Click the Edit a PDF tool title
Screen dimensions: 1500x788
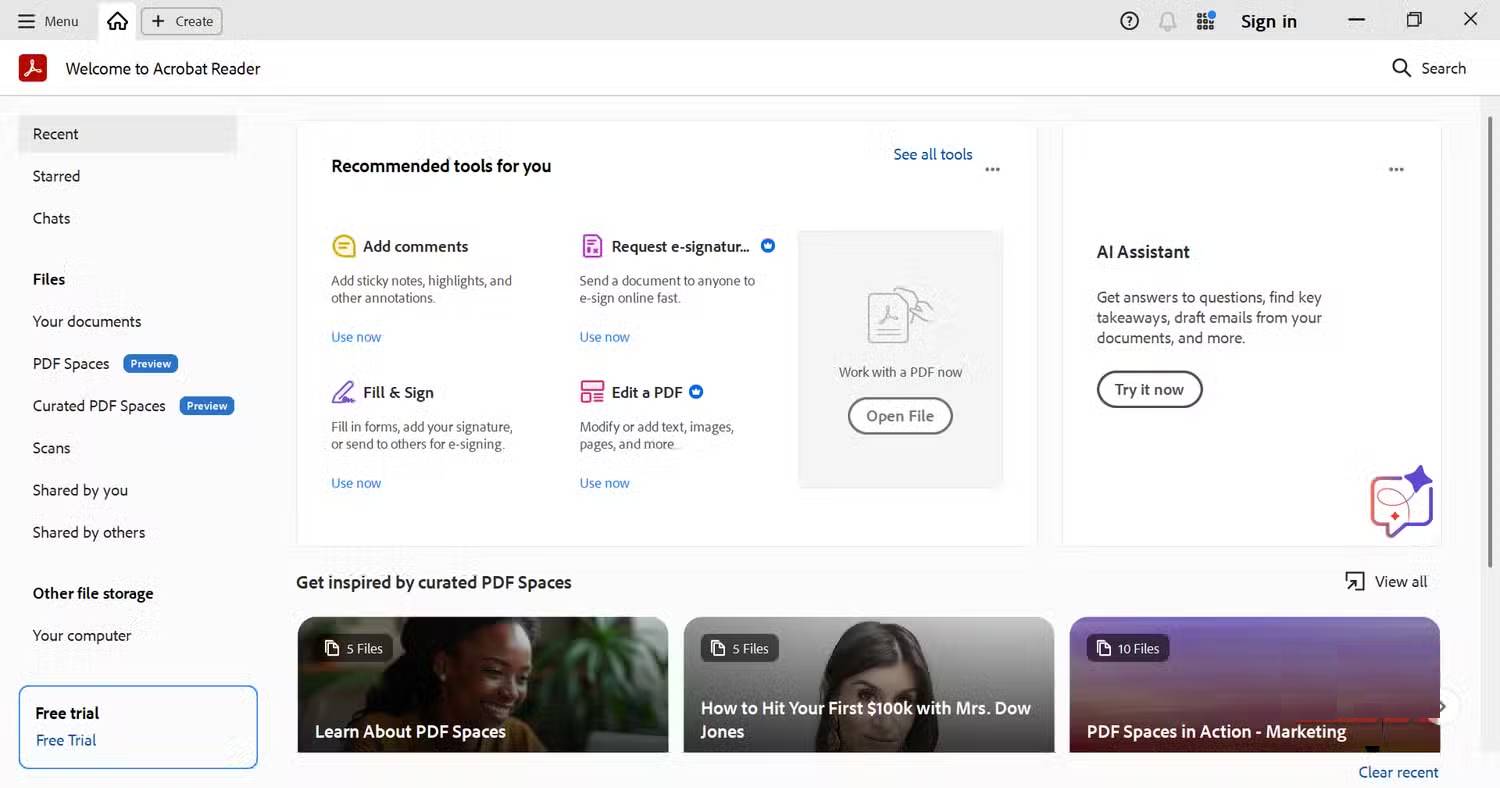click(647, 392)
